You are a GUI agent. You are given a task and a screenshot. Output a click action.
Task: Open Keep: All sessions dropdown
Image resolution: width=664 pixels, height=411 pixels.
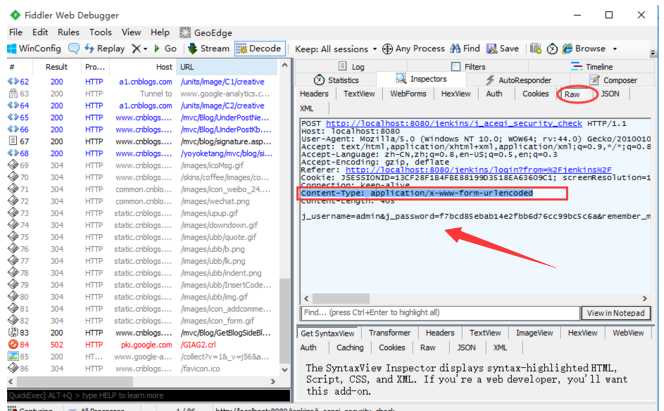(336, 49)
